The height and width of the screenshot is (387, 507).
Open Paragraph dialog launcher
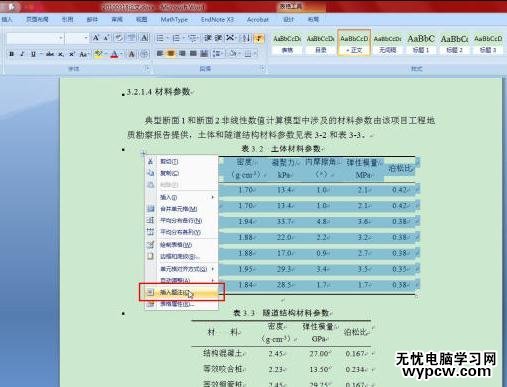[x=262, y=68]
